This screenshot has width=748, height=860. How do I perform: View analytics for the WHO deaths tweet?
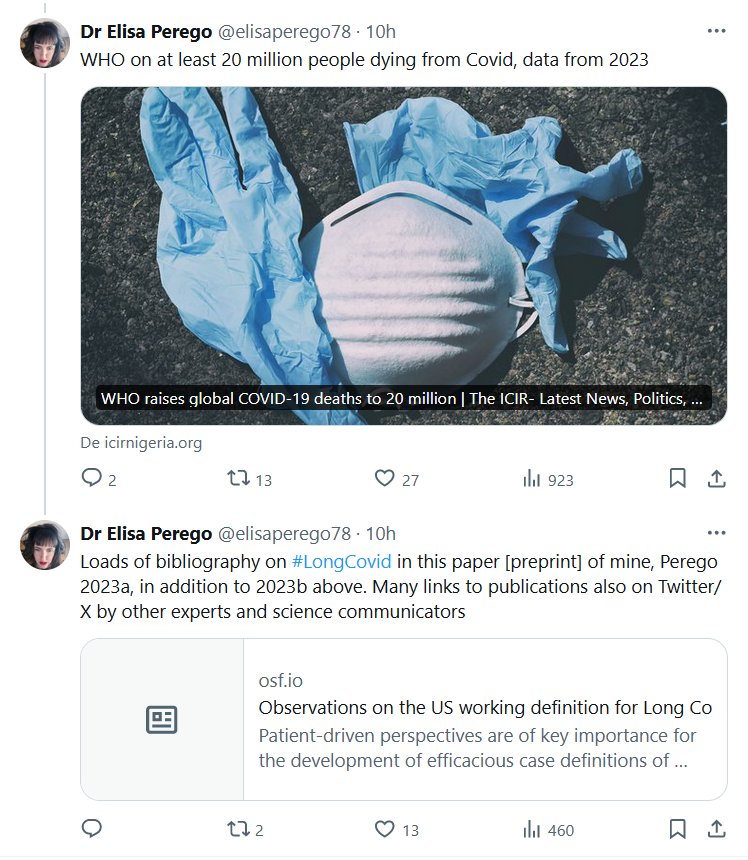tap(532, 479)
